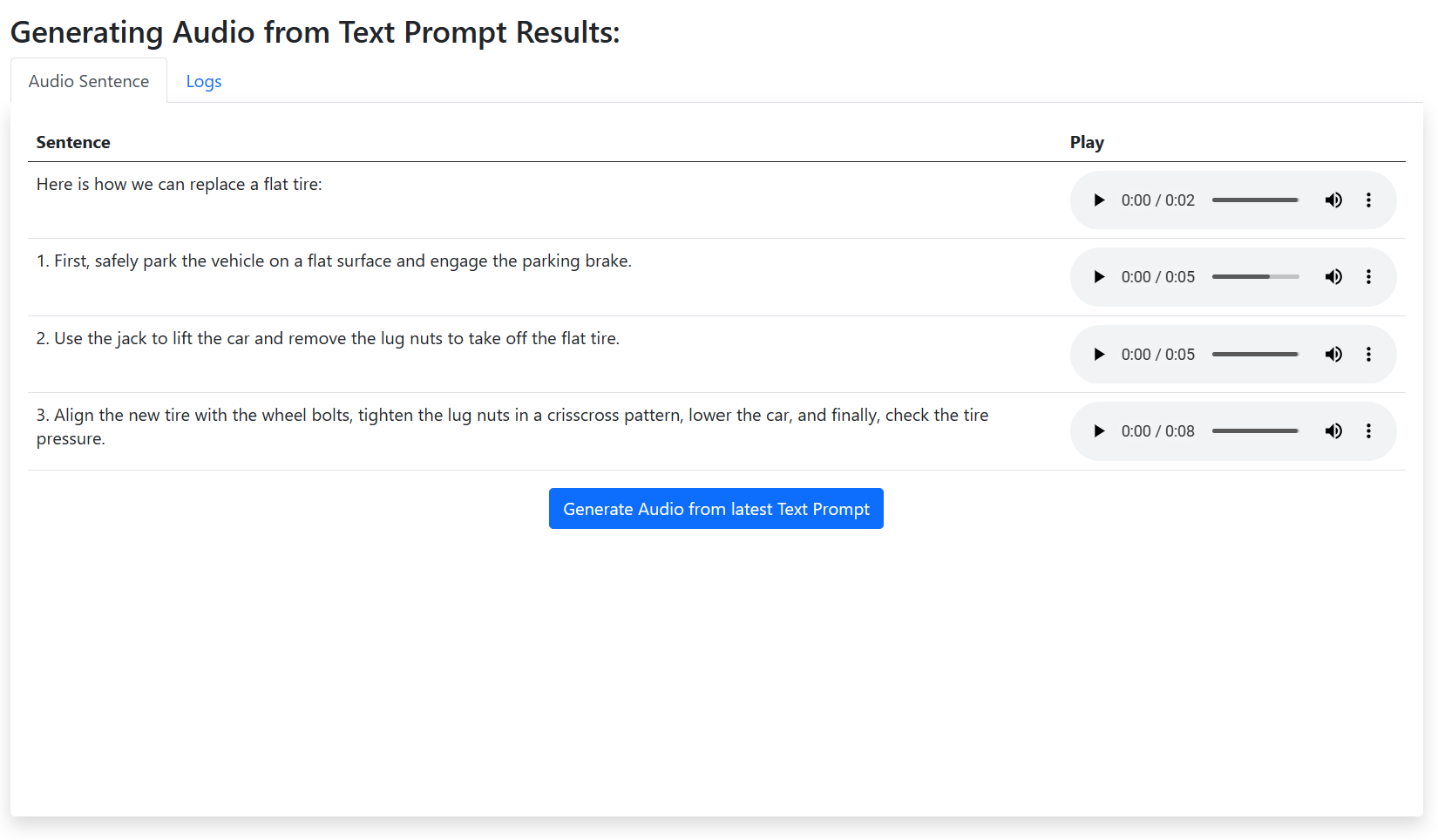Click Generate Audio from latest Text Prompt
Screen dimensions: 1438x840
716,509
